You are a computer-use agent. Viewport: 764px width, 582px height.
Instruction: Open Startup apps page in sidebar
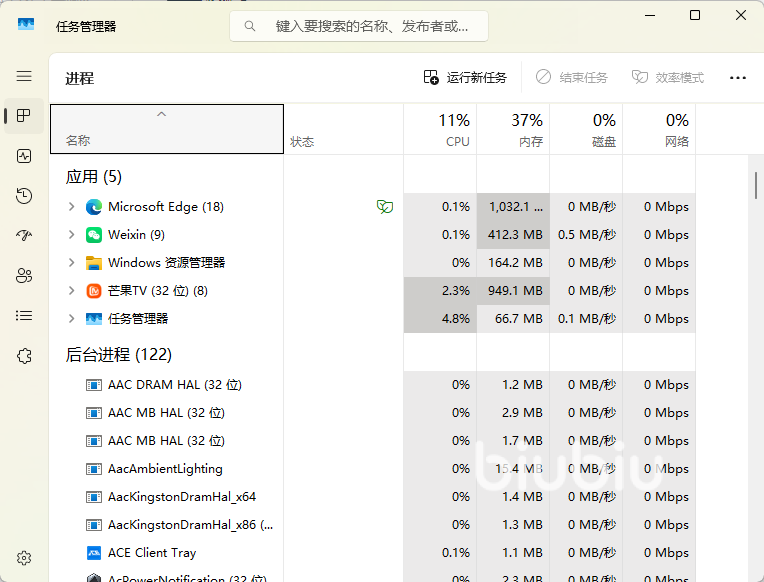click(24, 236)
